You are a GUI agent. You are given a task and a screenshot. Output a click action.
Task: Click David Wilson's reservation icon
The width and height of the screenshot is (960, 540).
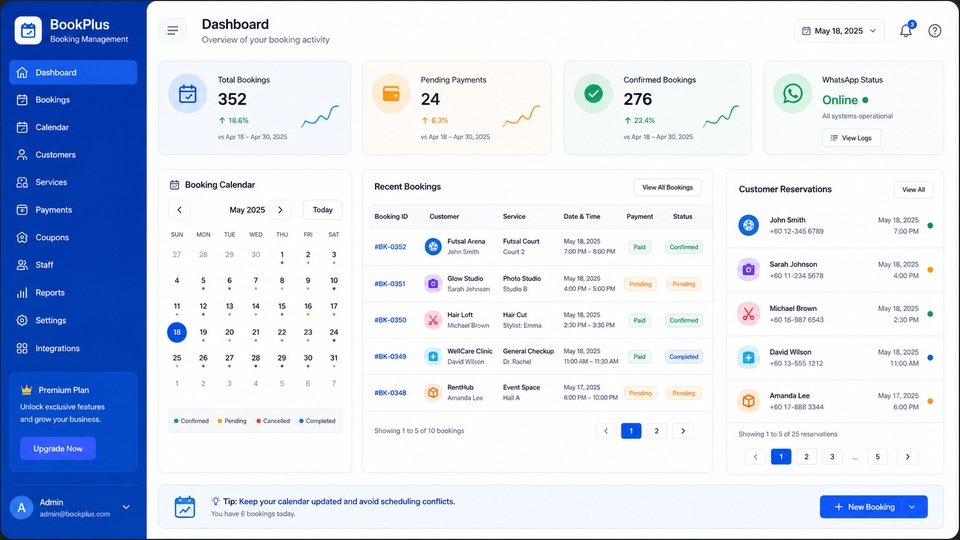click(748, 358)
